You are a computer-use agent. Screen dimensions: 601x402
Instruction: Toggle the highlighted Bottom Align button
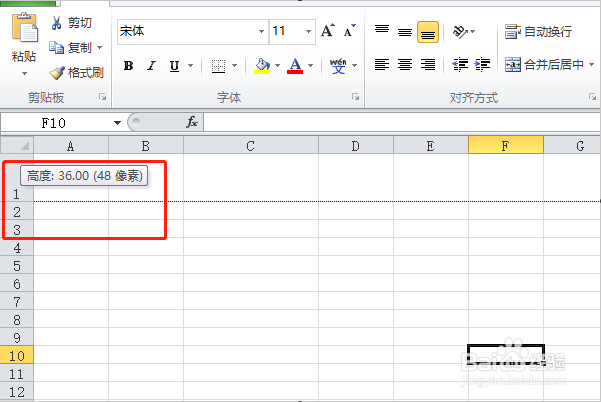(428, 32)
